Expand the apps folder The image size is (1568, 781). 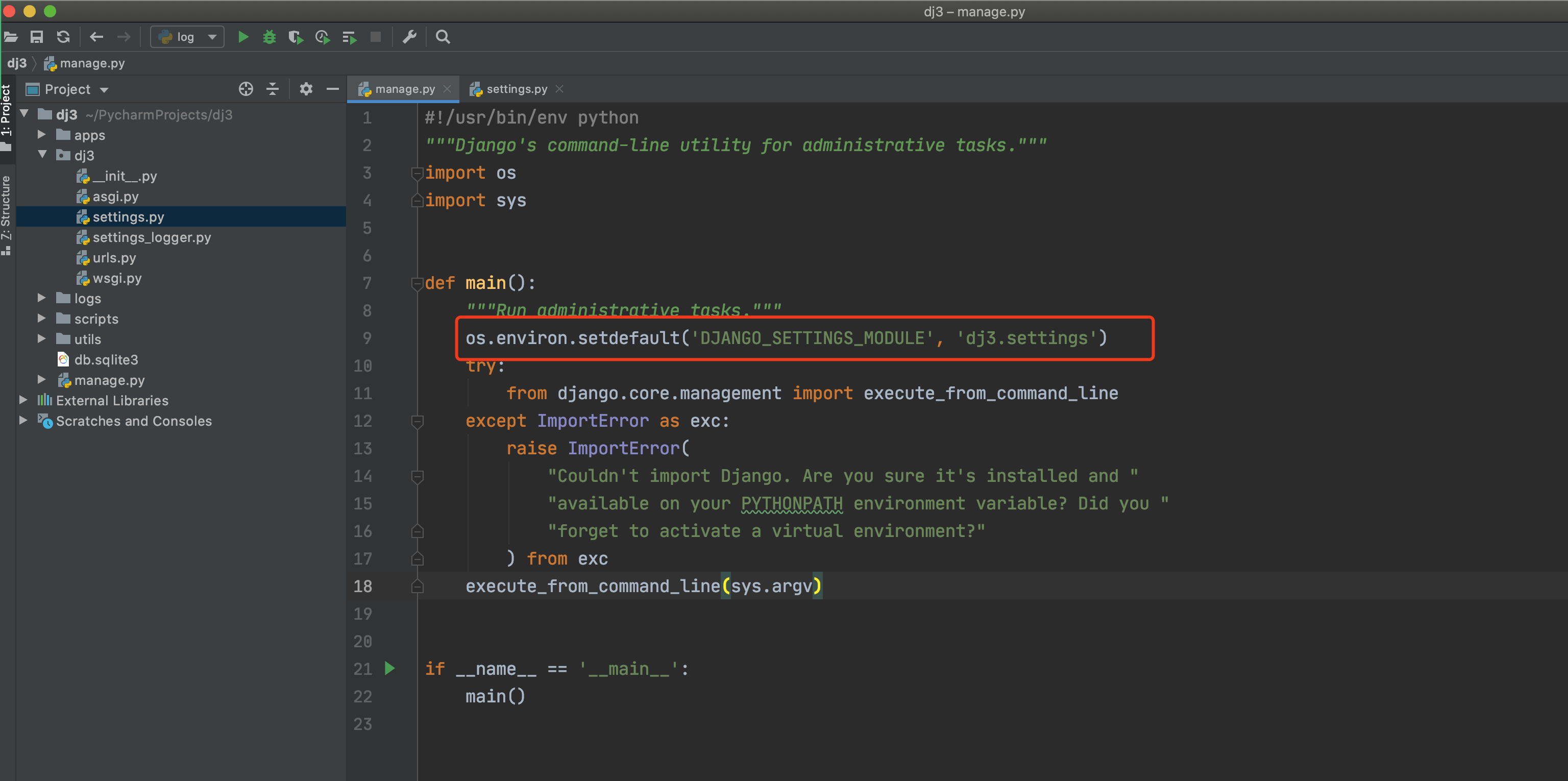click(x=41, y=135)
